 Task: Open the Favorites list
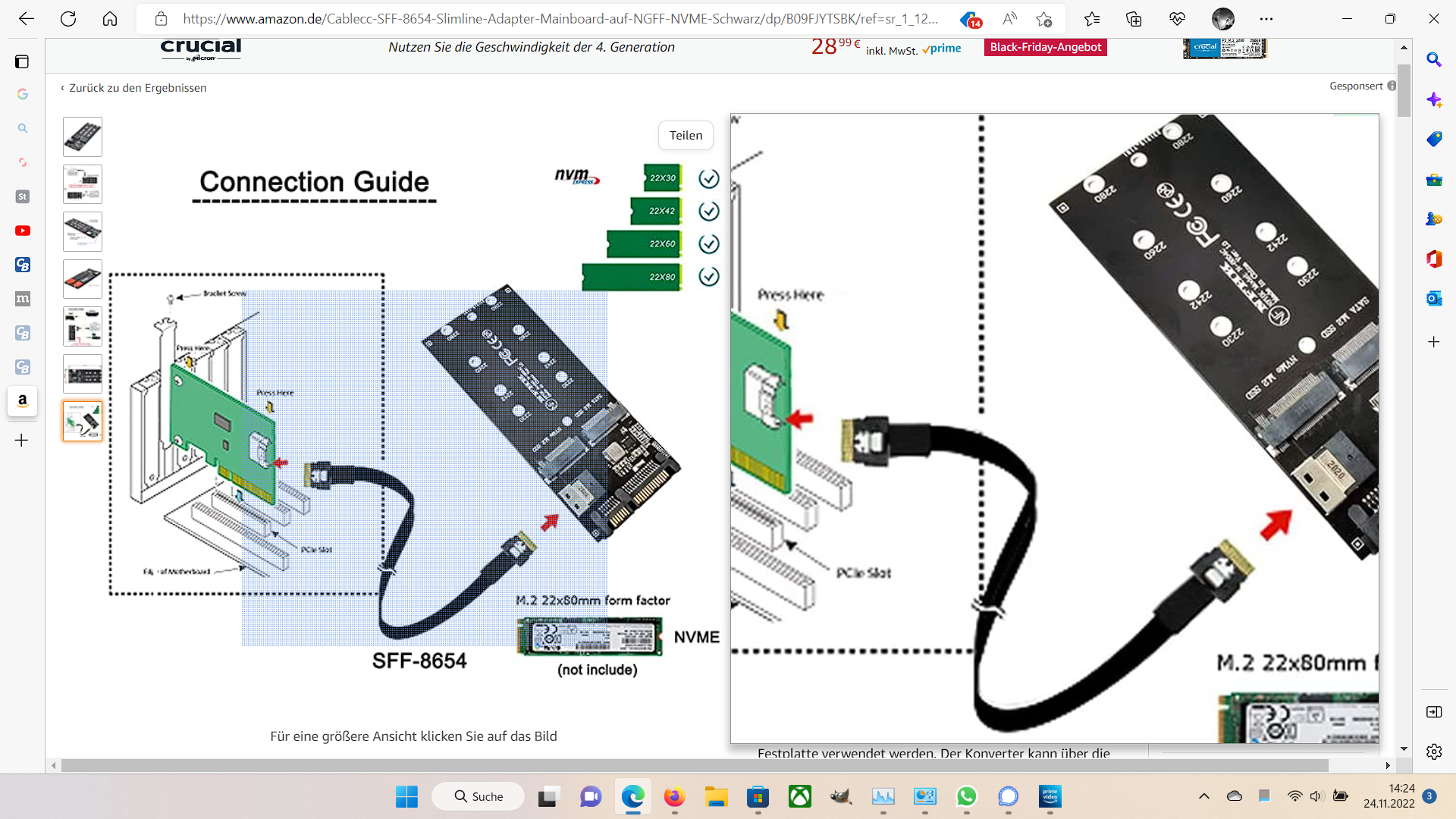(1091, 19)
